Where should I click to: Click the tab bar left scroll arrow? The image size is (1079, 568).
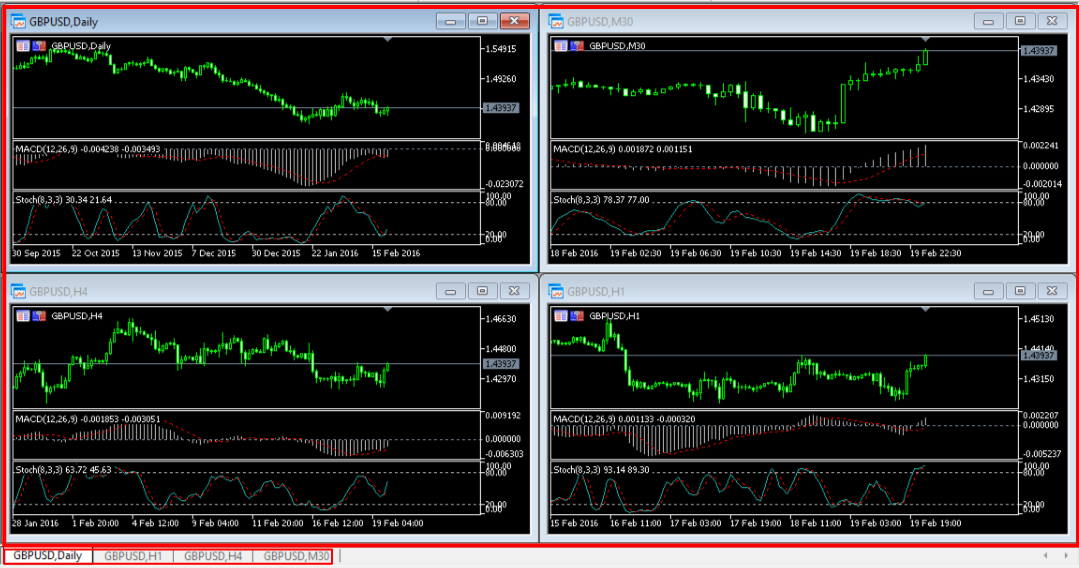(1045, 556)
